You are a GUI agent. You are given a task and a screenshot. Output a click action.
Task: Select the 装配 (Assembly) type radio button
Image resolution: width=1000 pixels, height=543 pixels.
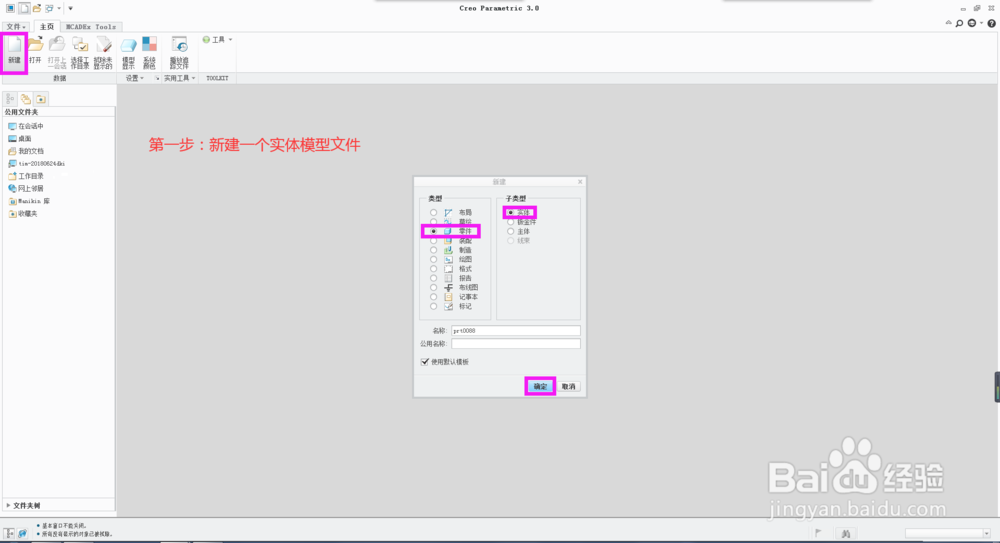434,241
